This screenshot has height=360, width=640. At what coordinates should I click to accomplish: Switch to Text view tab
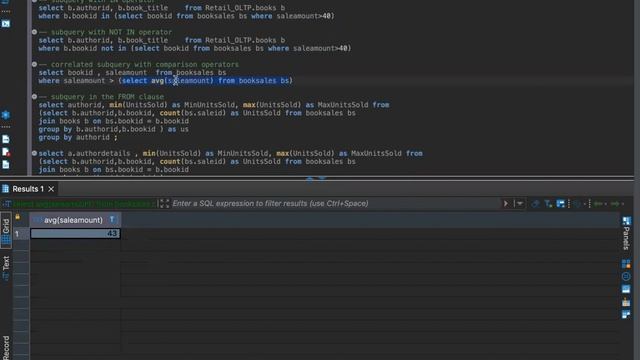click(6, 268)
